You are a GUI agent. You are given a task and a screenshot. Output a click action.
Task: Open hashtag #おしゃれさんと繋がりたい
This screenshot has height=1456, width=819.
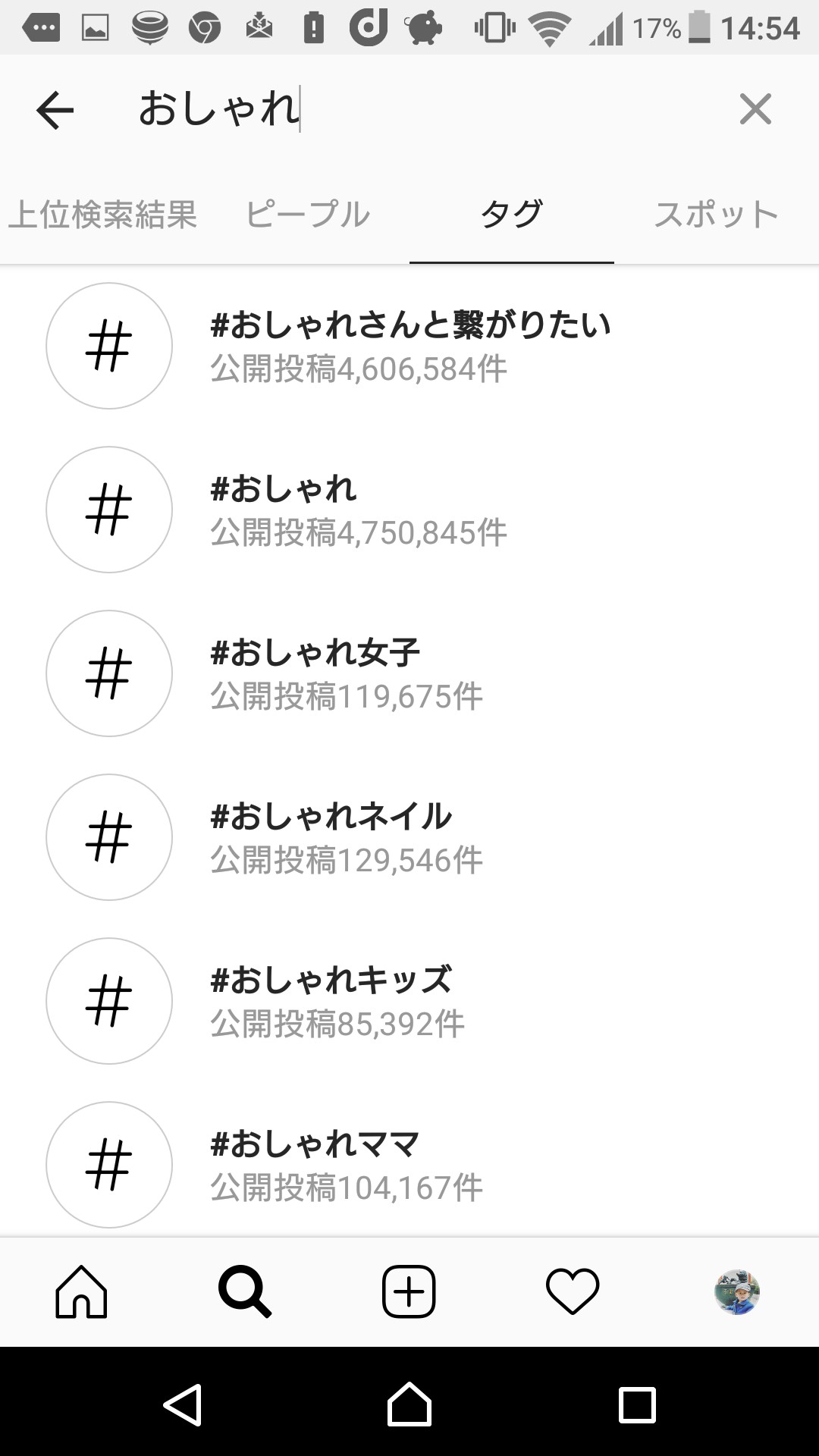click(x=410, y=346)
